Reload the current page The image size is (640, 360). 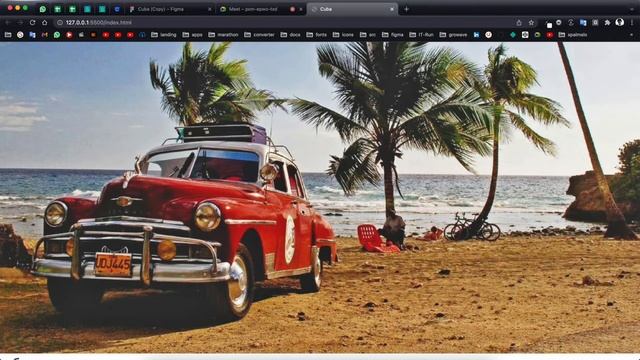point(32,22)
